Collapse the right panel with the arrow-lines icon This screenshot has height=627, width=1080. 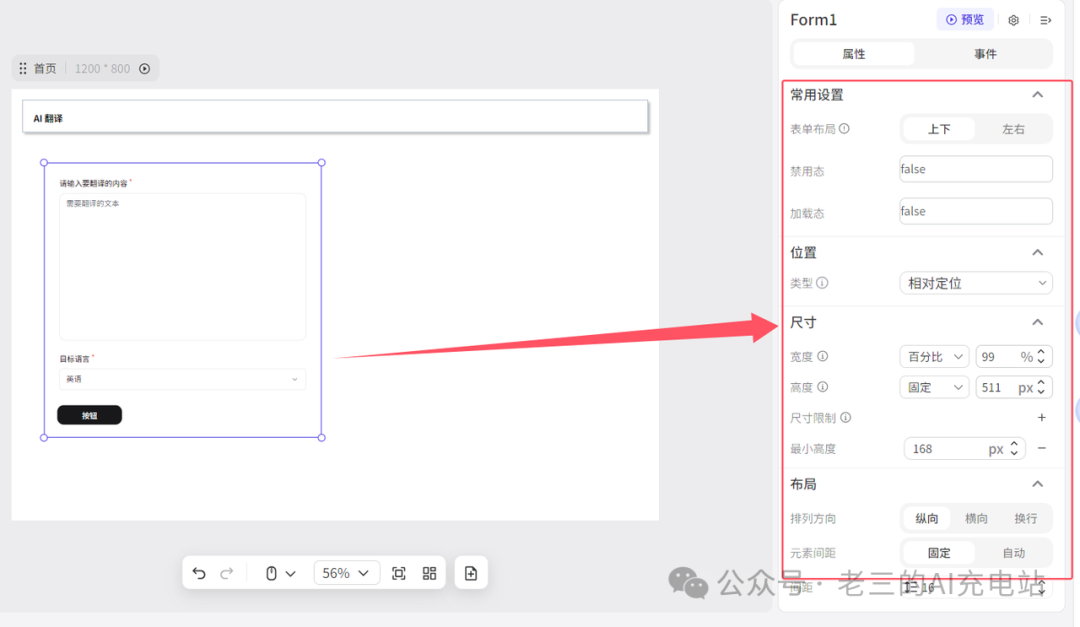click(x=1046, y=20)
